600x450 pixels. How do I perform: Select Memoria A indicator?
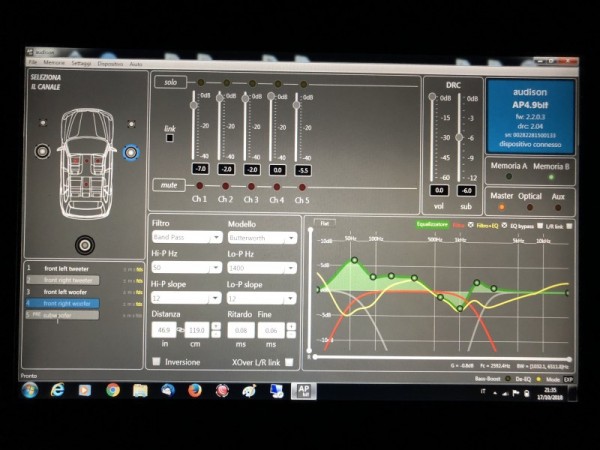tap(509, 176)
